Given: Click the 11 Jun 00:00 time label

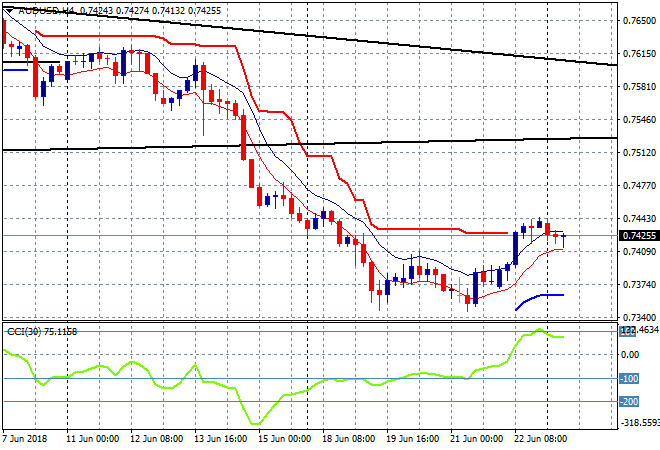Looking at the screenshot, I should pyautogui.click(x=93, y=439).
